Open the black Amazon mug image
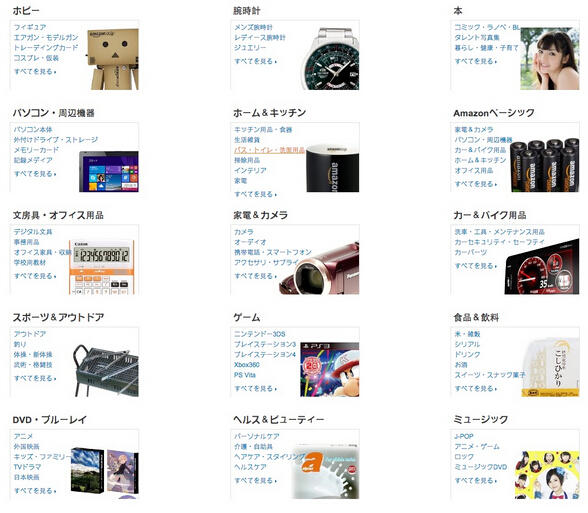 pyautogui.click(x=333, y=168)
